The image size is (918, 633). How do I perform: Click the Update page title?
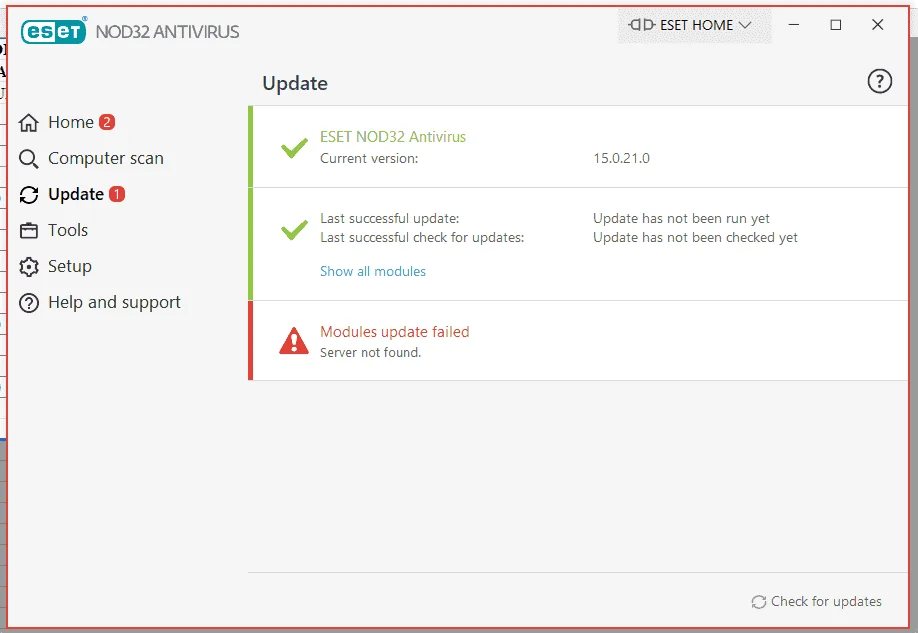point(295,83)
